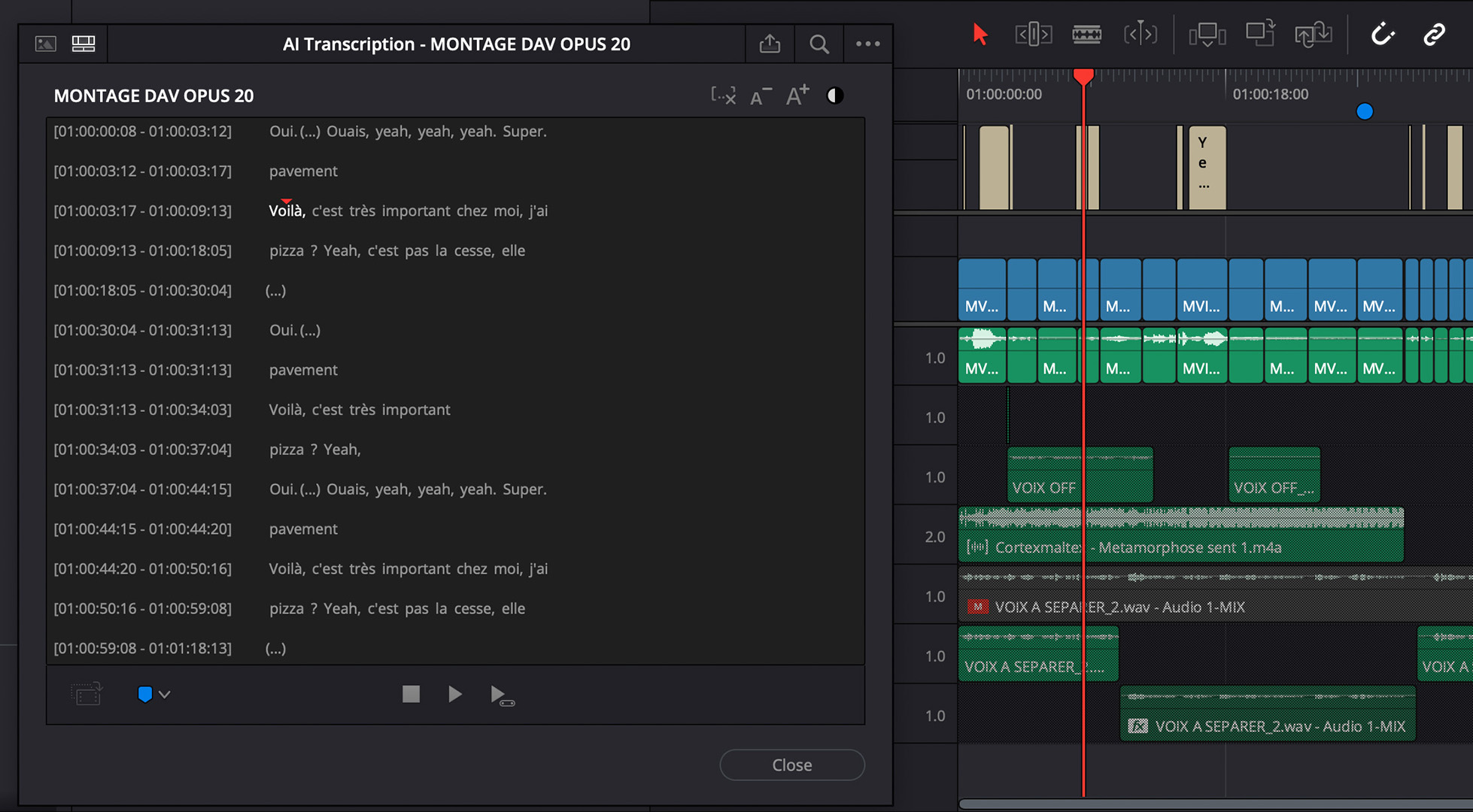This screenshot has width=1473, height=812.
Task: Expand the blue marker color dropdown
Action: pos(165,694)
